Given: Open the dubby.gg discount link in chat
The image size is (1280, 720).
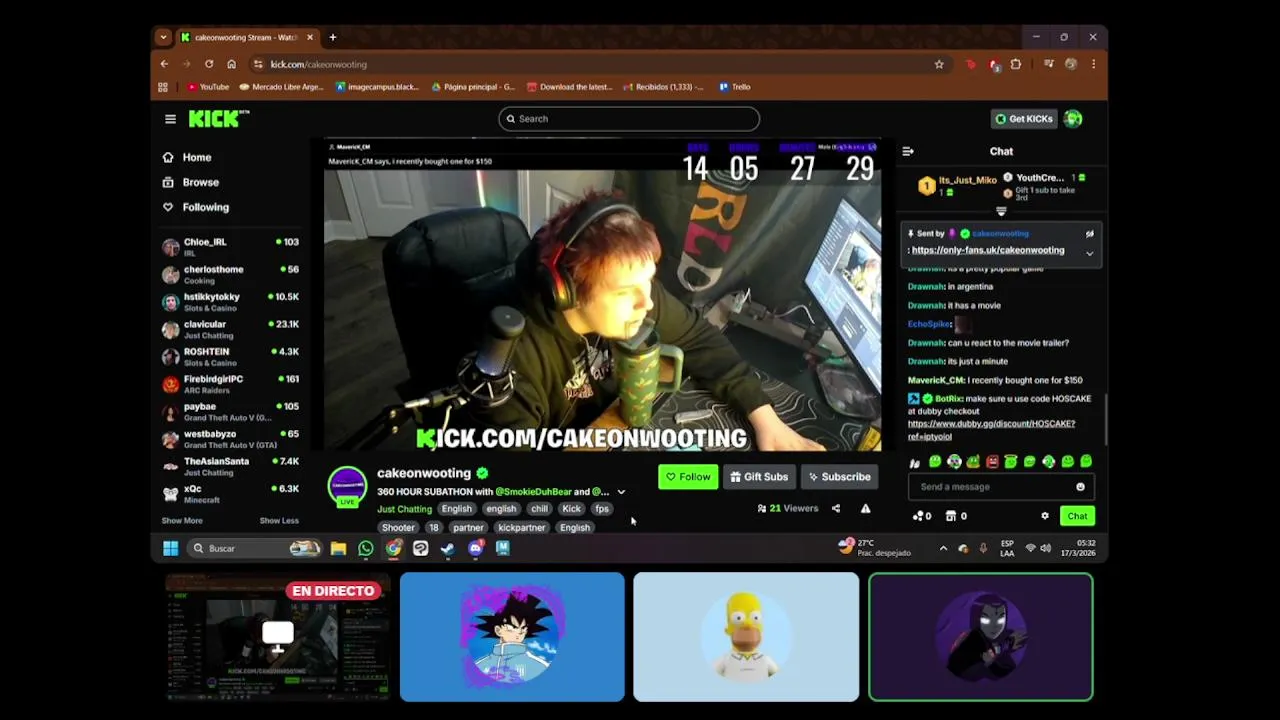Looking at the screenshot, I should pyautogui.click(x=991, y=430).
